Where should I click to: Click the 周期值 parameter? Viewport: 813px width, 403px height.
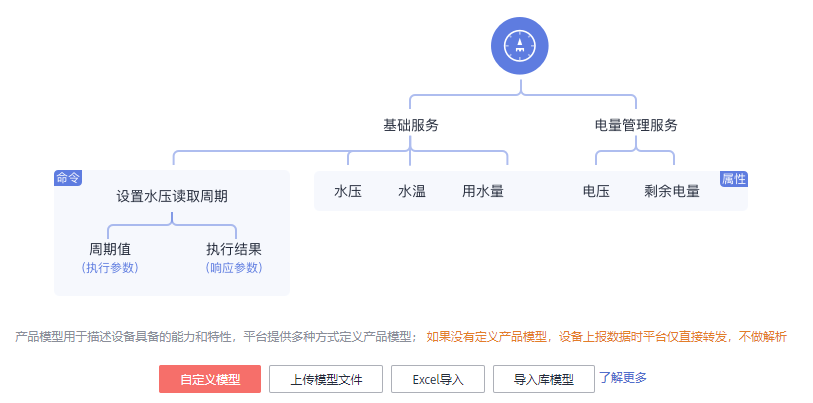[x=110, y=249]
